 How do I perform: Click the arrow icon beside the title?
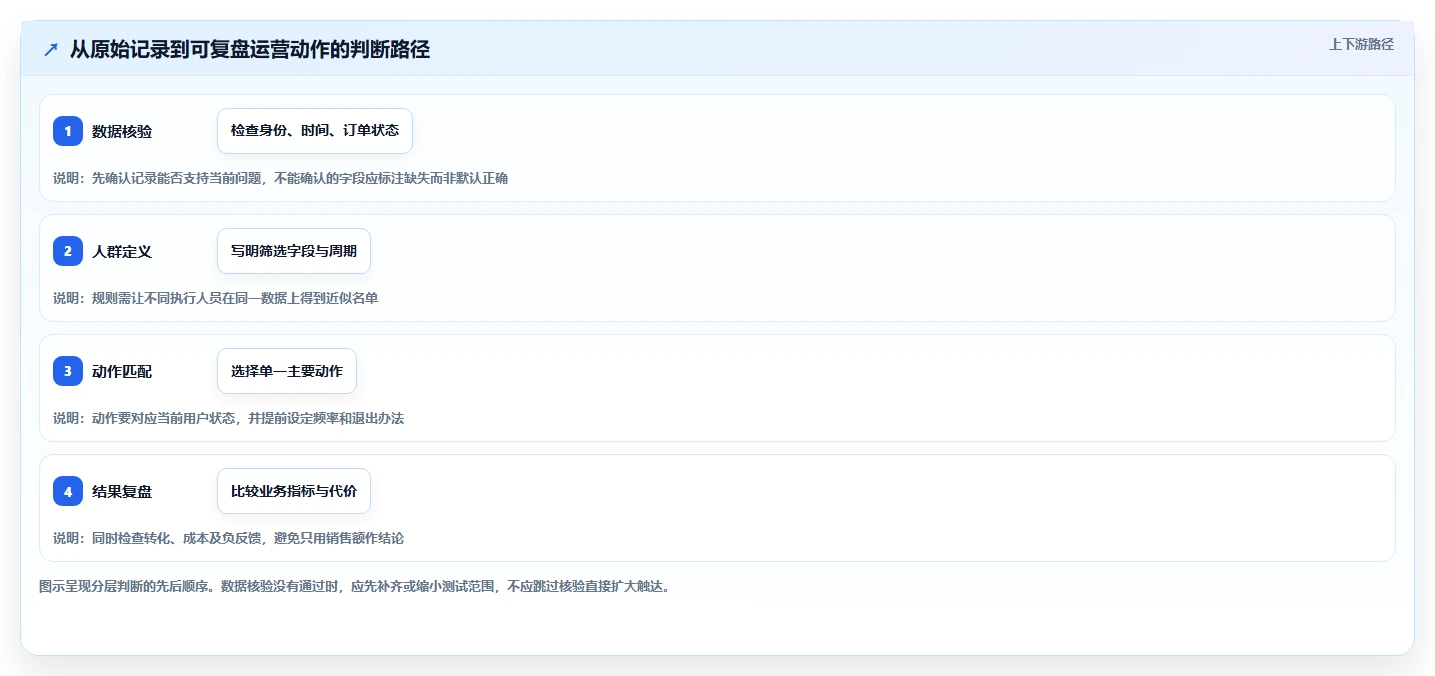click(x=51, y=49)
